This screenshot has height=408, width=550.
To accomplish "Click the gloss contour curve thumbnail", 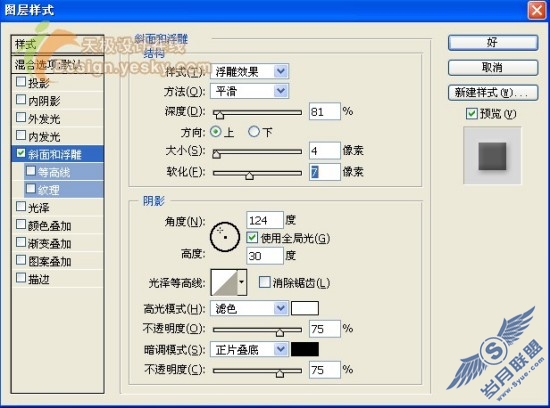I will (224, 282).
